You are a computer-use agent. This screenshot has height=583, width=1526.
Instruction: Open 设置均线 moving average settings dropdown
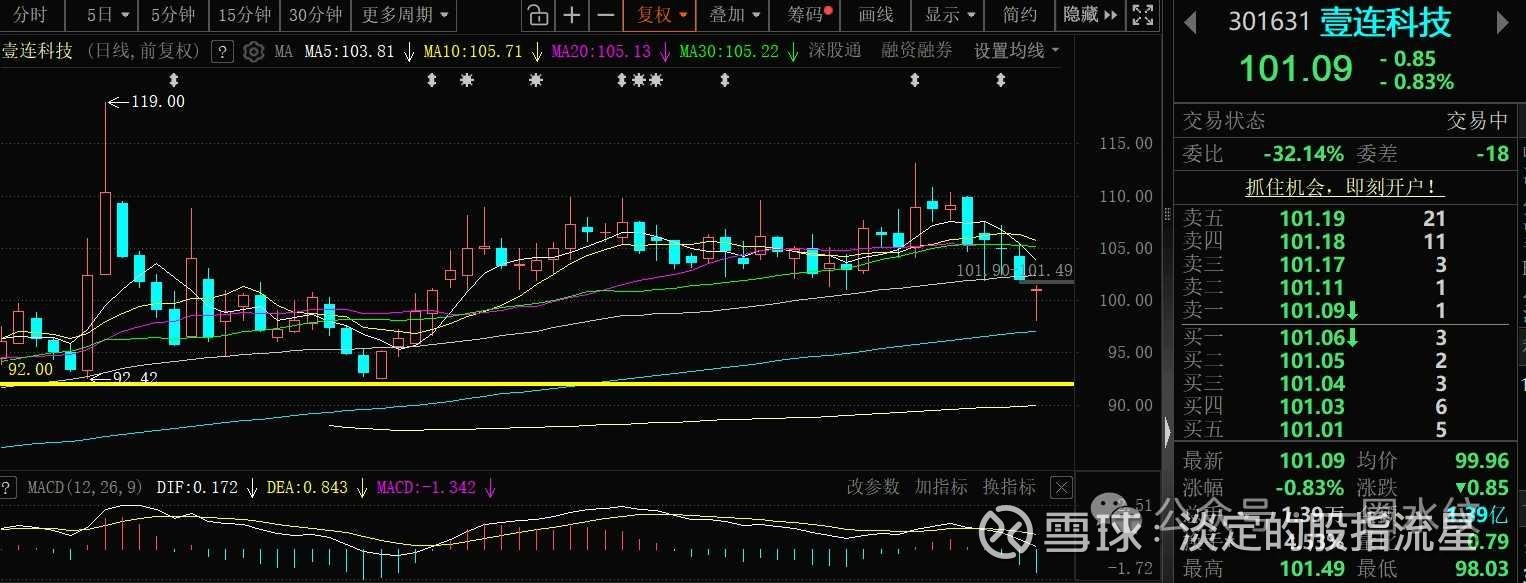coord(1017,51)
